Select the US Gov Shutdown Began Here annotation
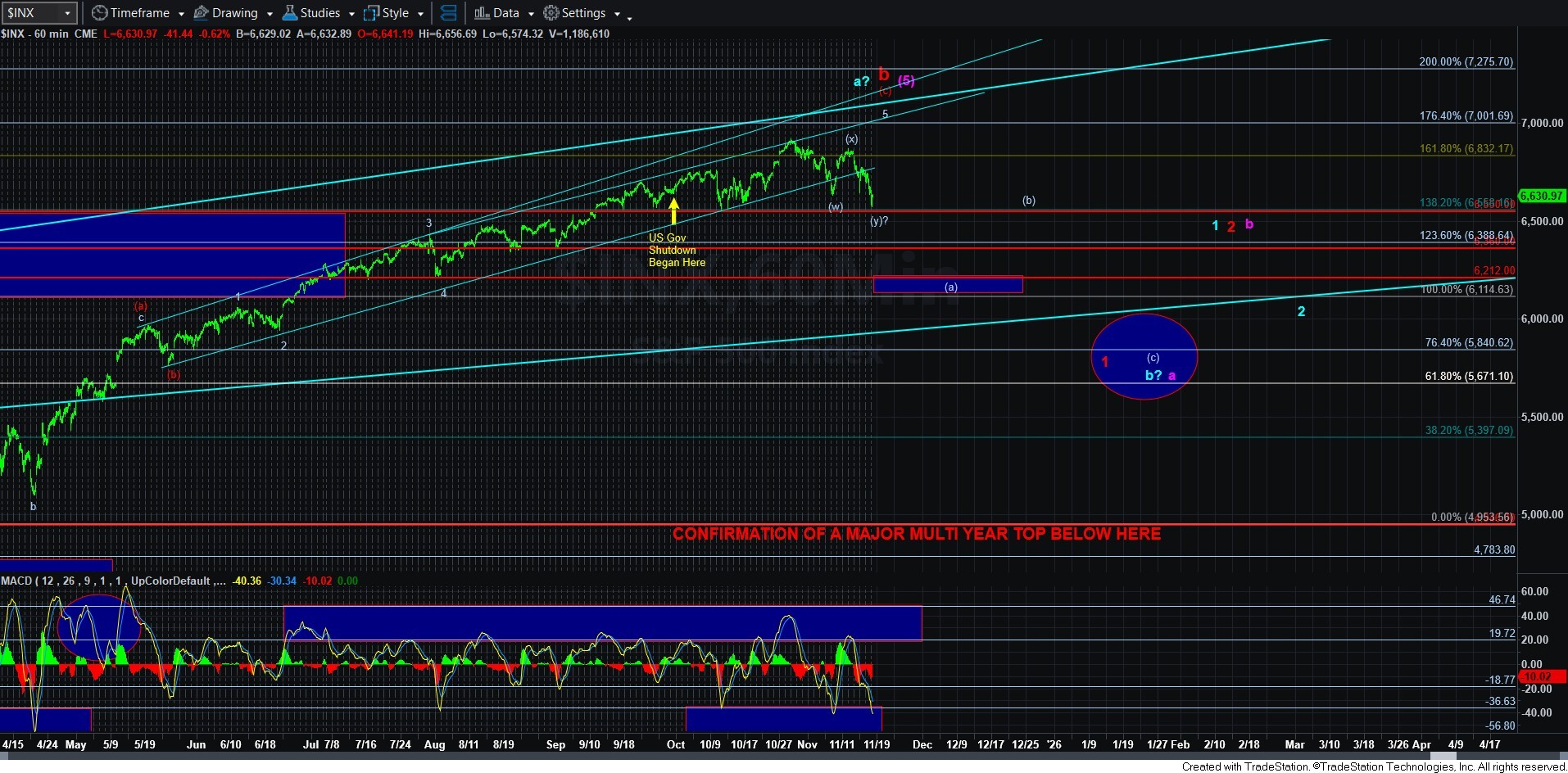The width and height of the screenshot is (1568, 773). pyautogui.click(x=676, y=251)
